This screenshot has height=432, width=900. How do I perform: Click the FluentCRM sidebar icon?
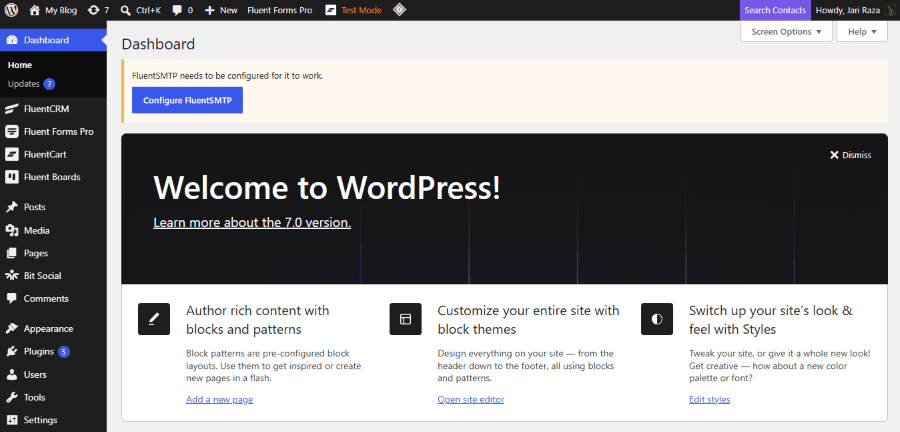(11, 109)
